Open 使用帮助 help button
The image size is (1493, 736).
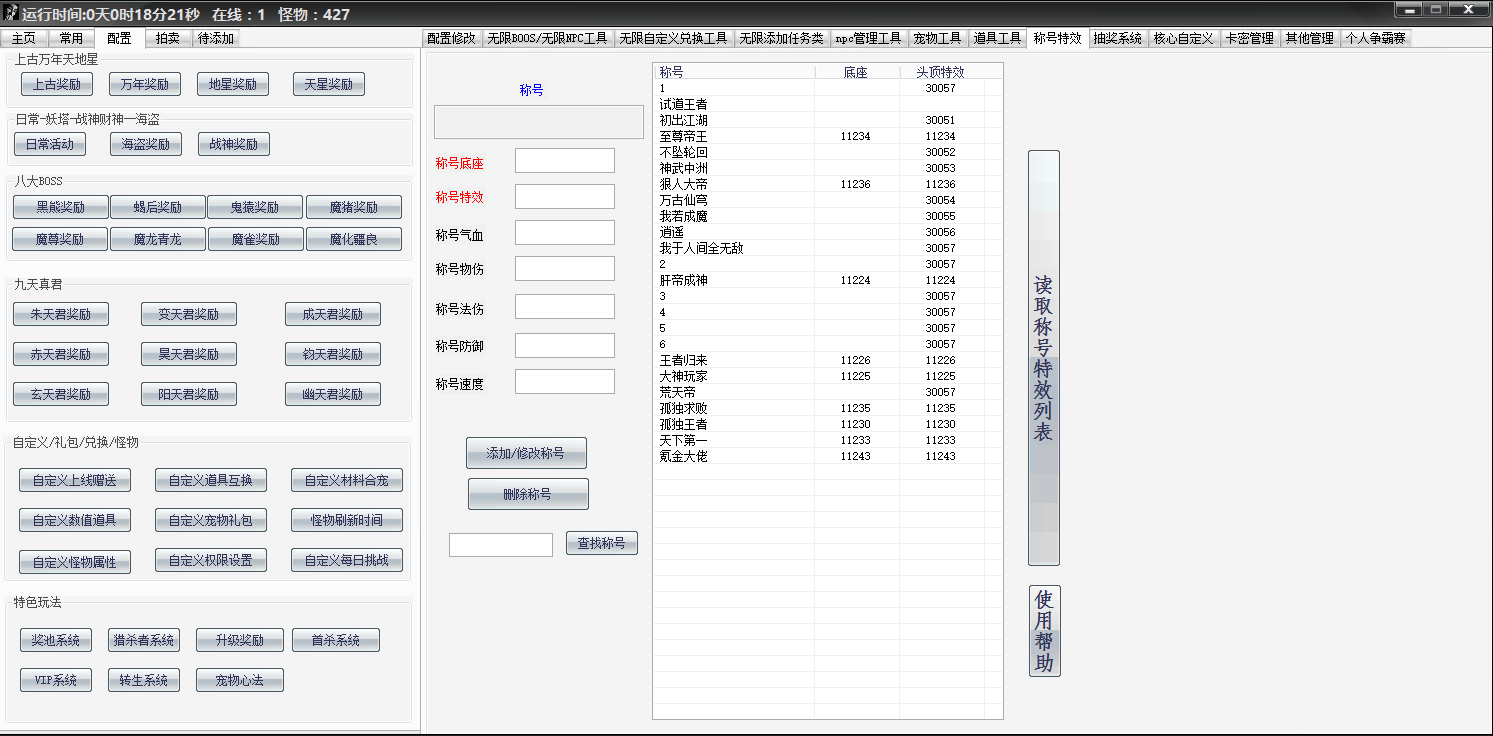tap(1044, 631)
